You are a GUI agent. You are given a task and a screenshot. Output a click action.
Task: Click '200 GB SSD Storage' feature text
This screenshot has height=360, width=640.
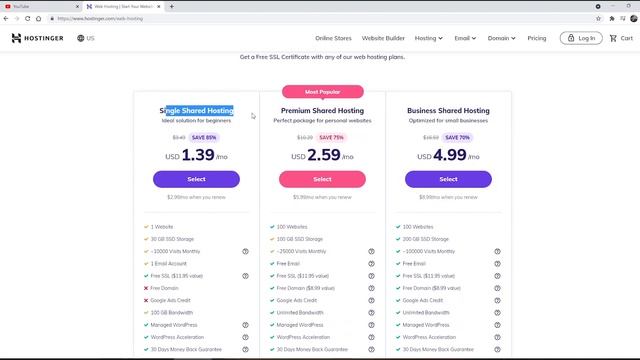425,239
